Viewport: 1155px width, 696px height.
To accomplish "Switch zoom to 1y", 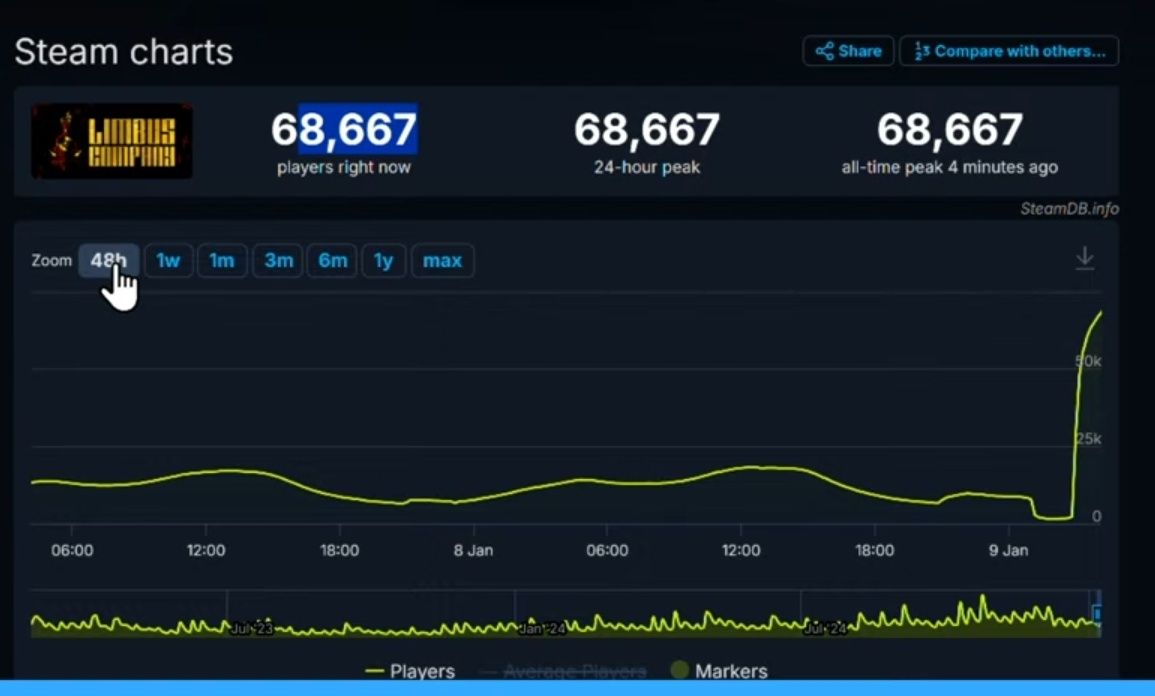I will 383,260.
